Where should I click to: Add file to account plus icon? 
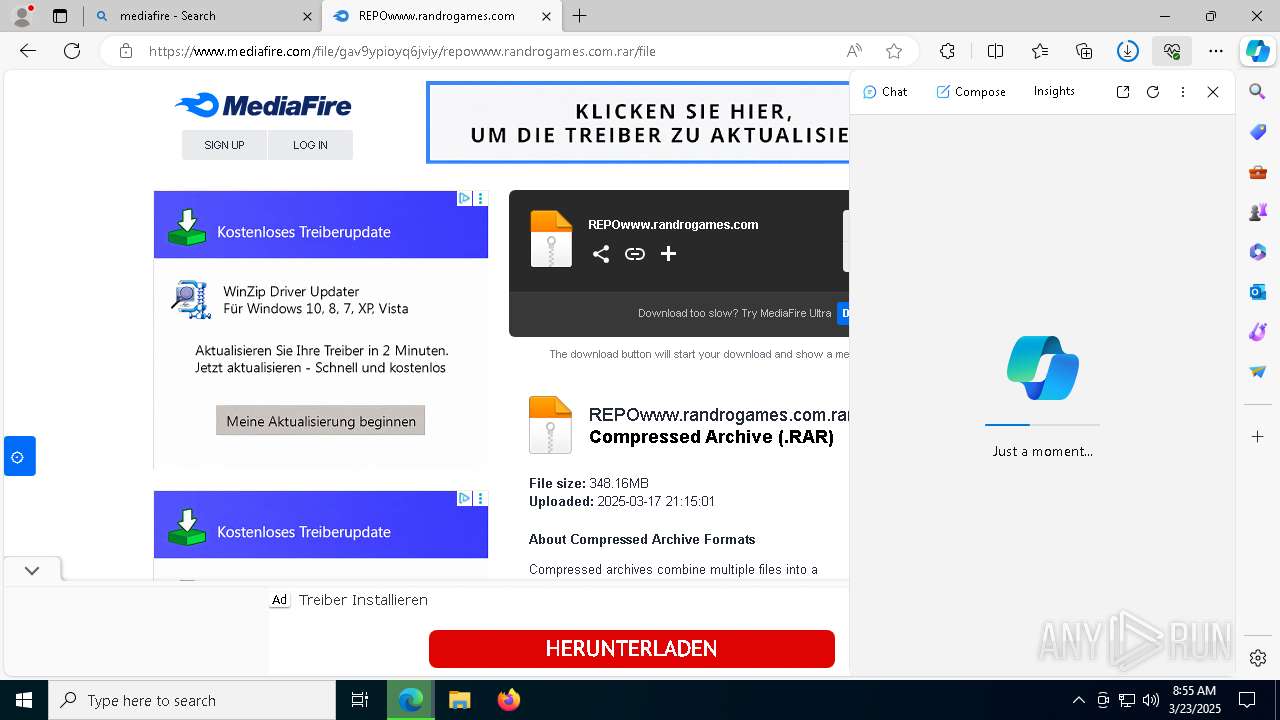669,254
